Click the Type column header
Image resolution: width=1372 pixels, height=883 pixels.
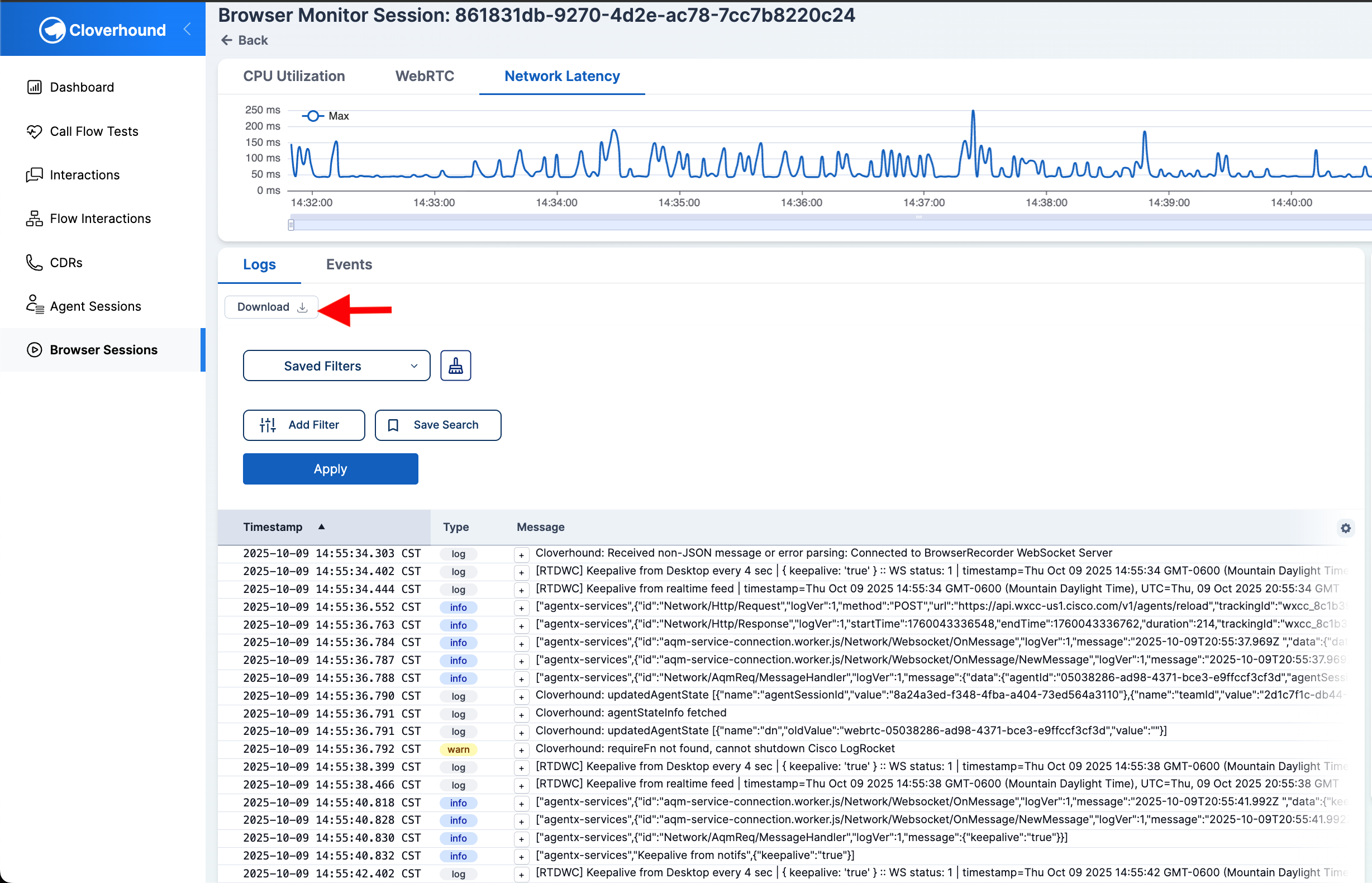coord(456,527)
